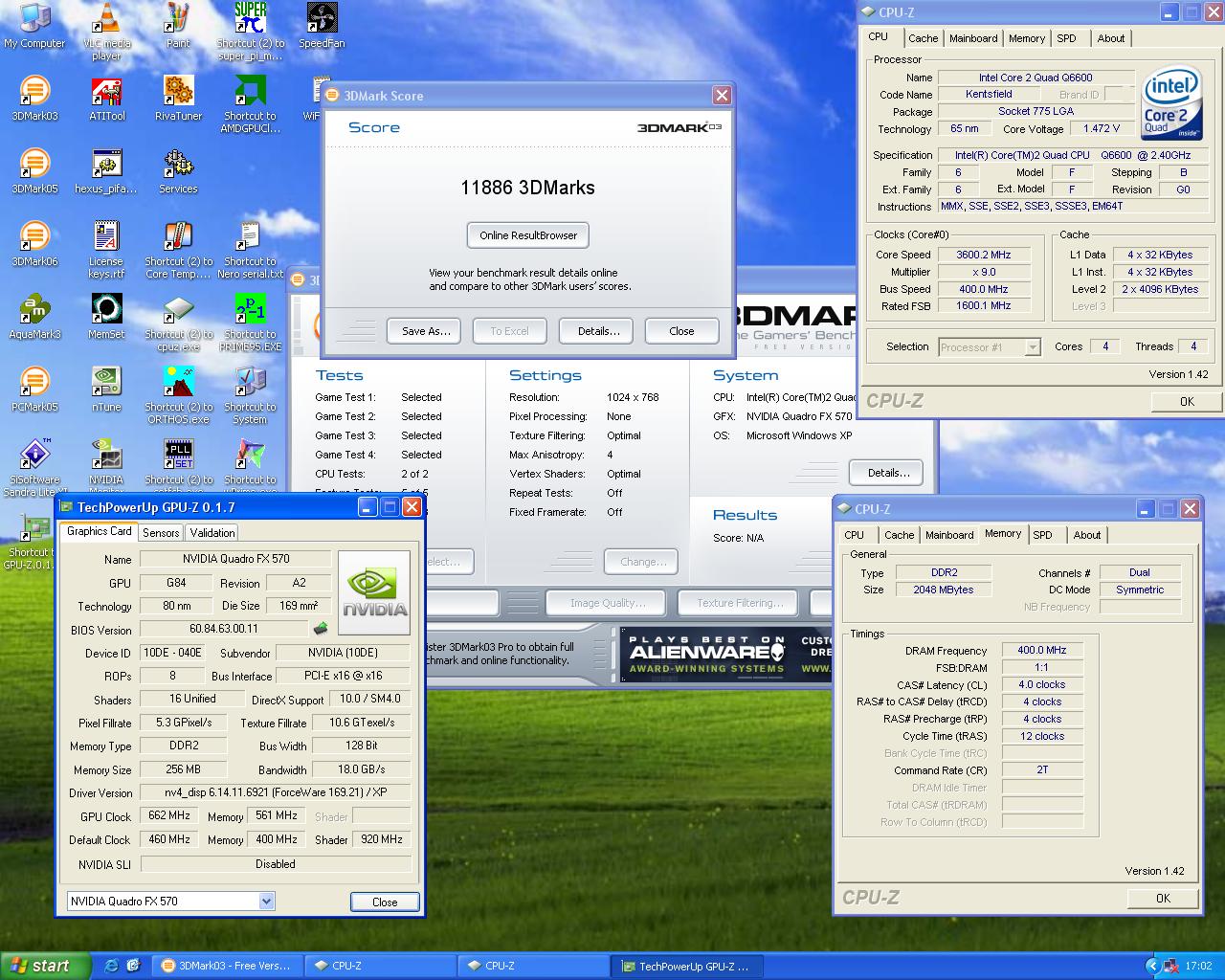Open the SPD tab in lower CPU-Z window

[1042, 535]
